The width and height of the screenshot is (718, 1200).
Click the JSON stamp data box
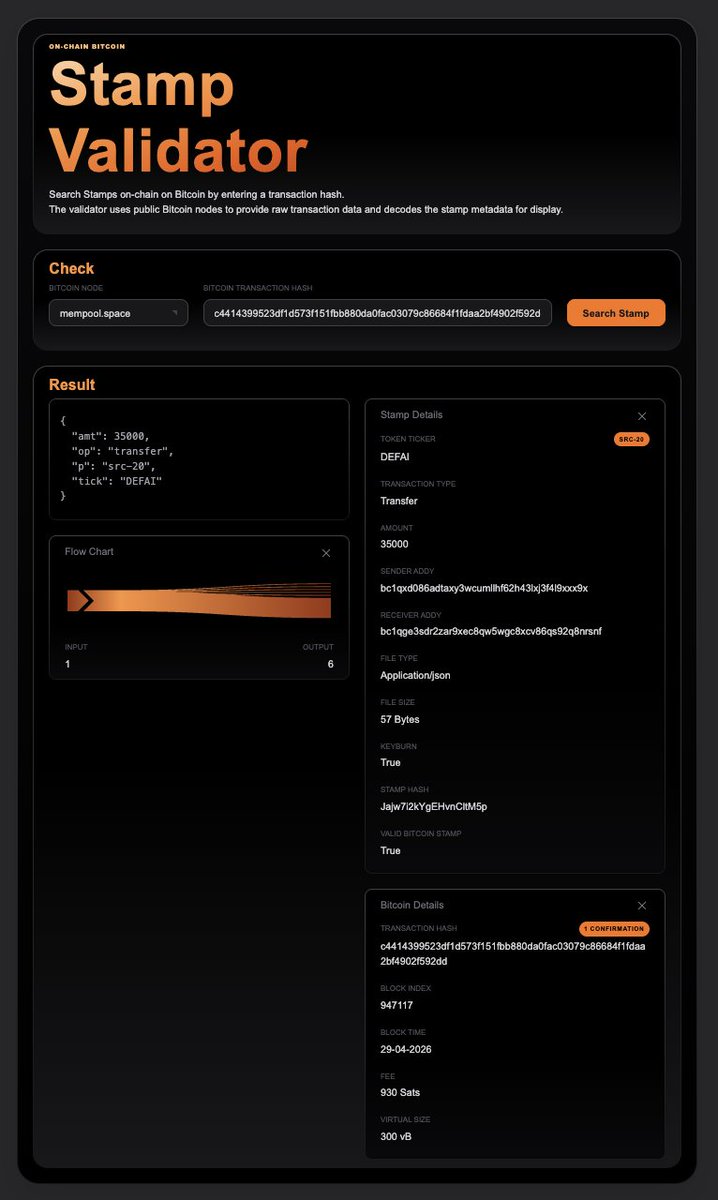point(199,459)
